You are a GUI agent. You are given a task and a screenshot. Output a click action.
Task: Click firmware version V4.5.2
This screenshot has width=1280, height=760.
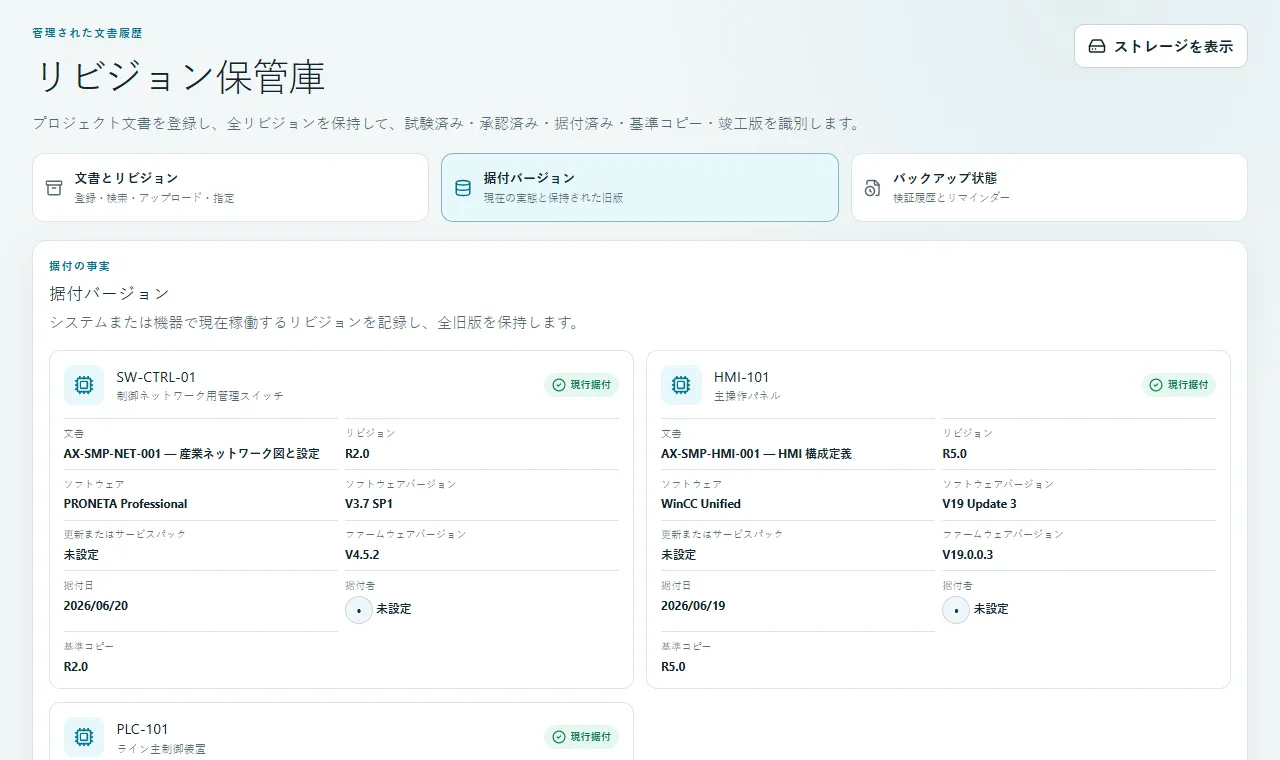pos(362,554)
